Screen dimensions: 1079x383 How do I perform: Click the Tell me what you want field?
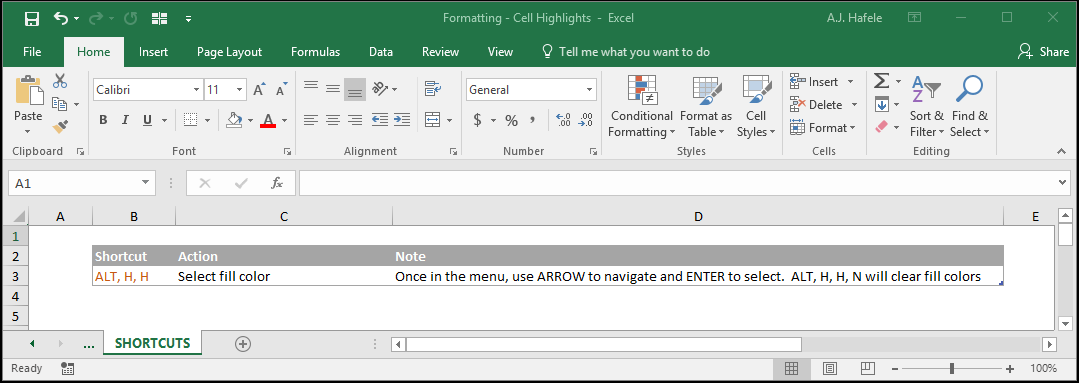click(626, 52)
